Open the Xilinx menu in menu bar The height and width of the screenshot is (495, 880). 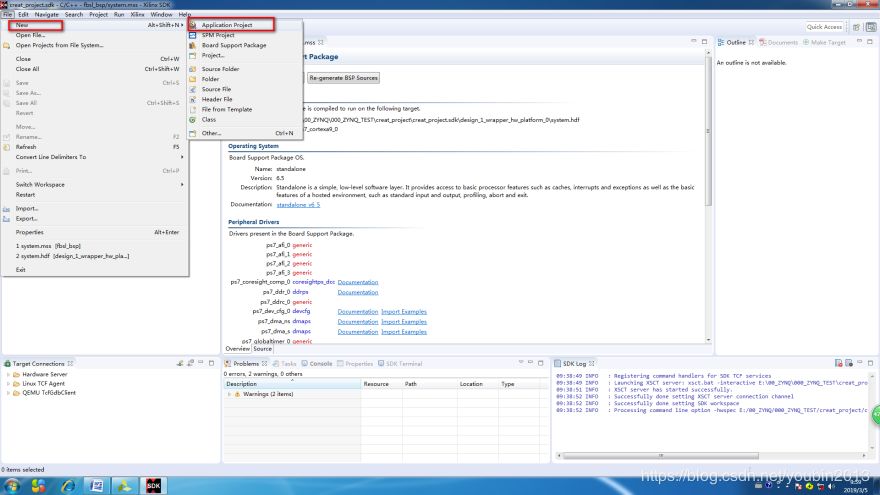point(138,14)
